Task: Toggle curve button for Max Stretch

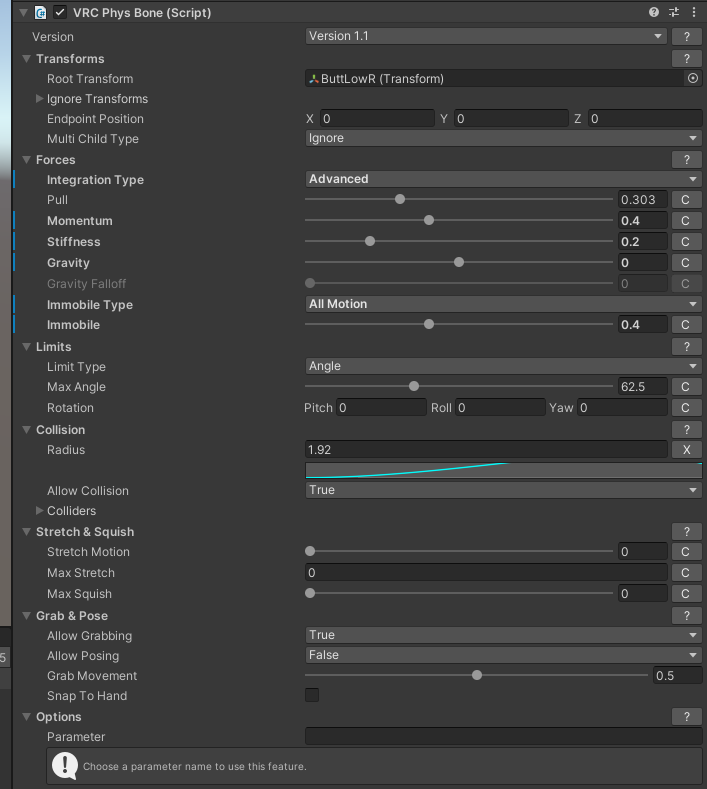Action: (686, 573)
